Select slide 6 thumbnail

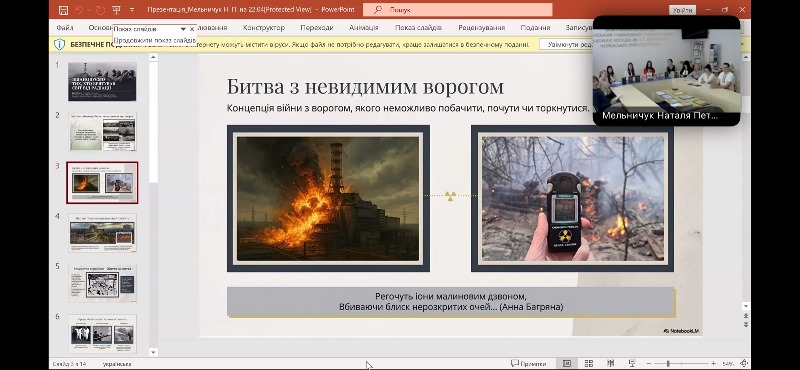pos(102,333)
